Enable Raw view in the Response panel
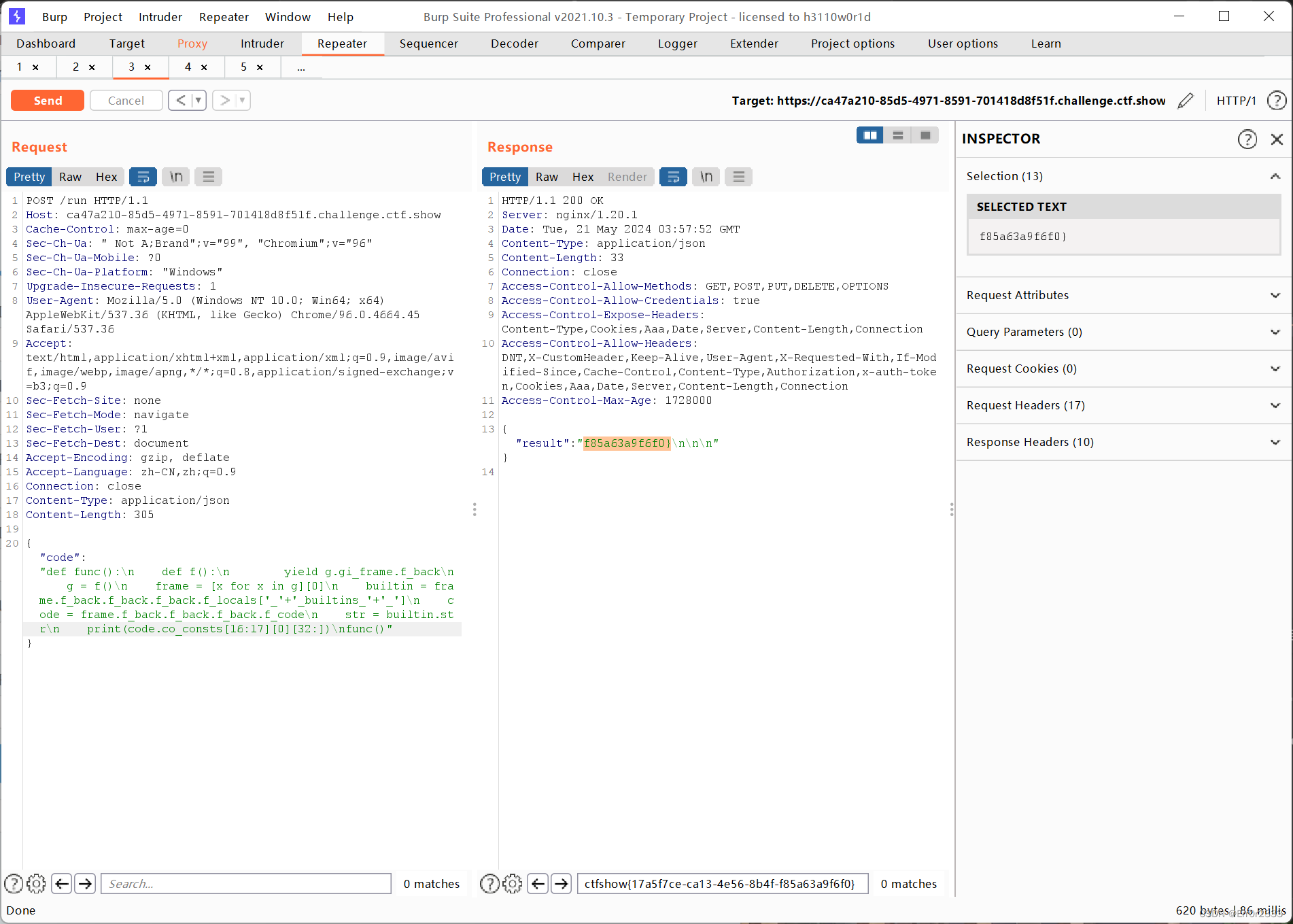 [x=547, y=177]
